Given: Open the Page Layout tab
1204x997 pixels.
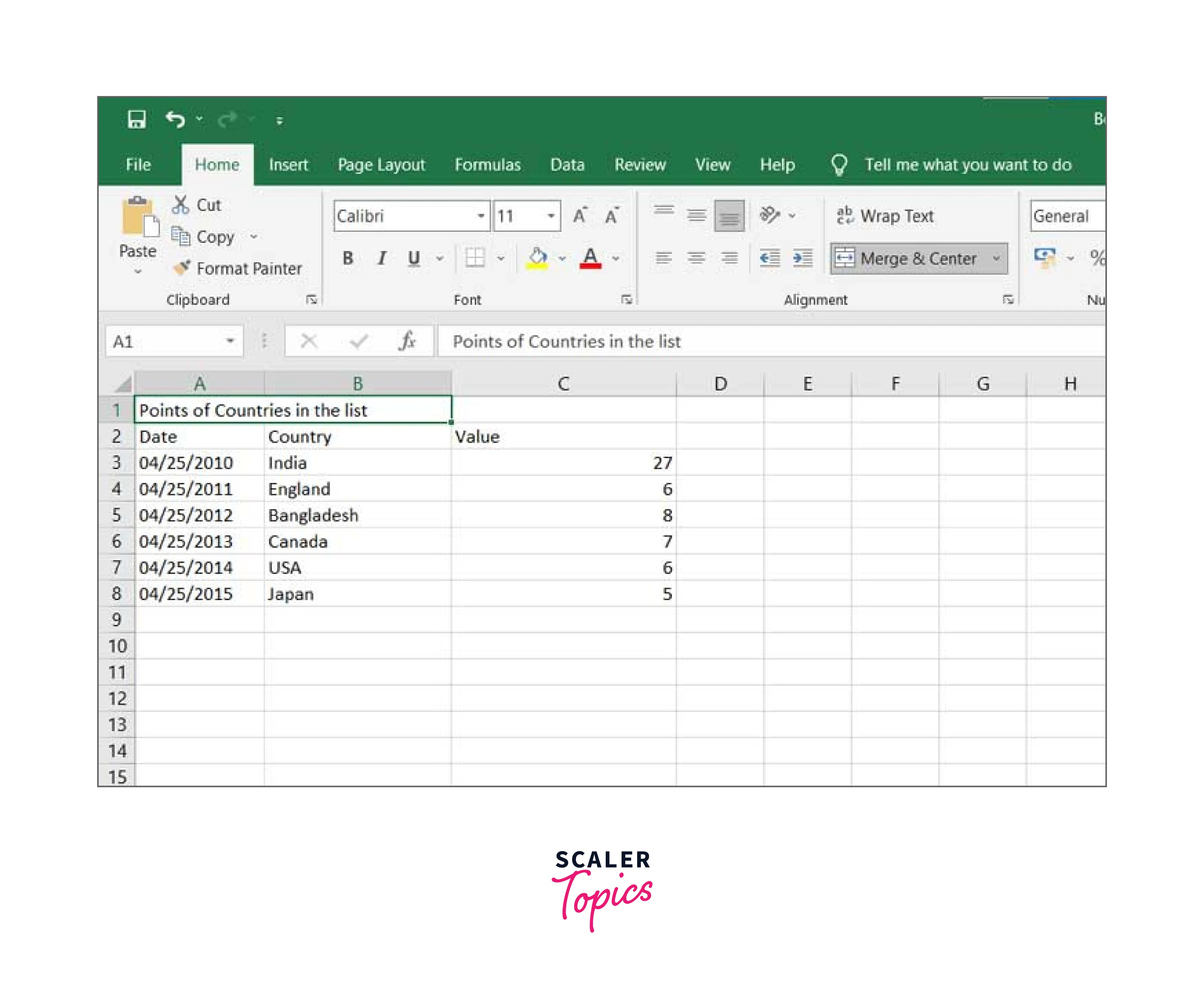Looking at the screenshot, I should pos(381,165).
